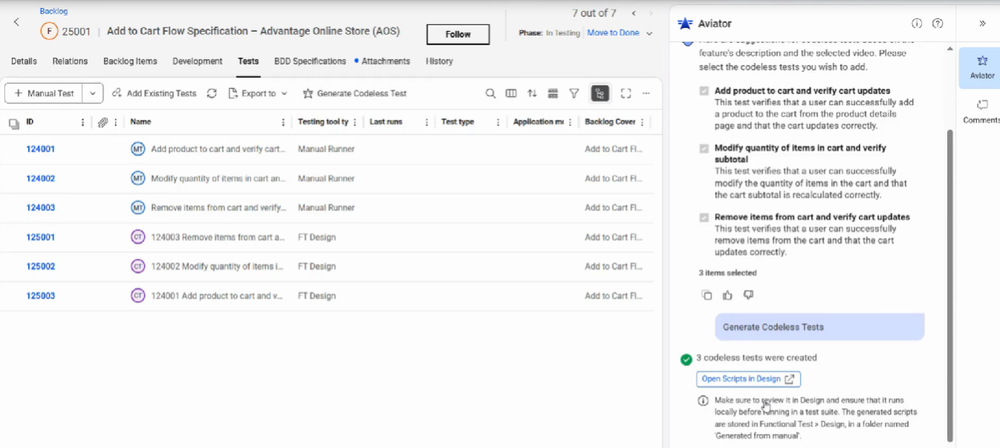This screenshot has height=448, width=1000.
Task: Switch to the BDD Specifications tab
Action: 310,61
